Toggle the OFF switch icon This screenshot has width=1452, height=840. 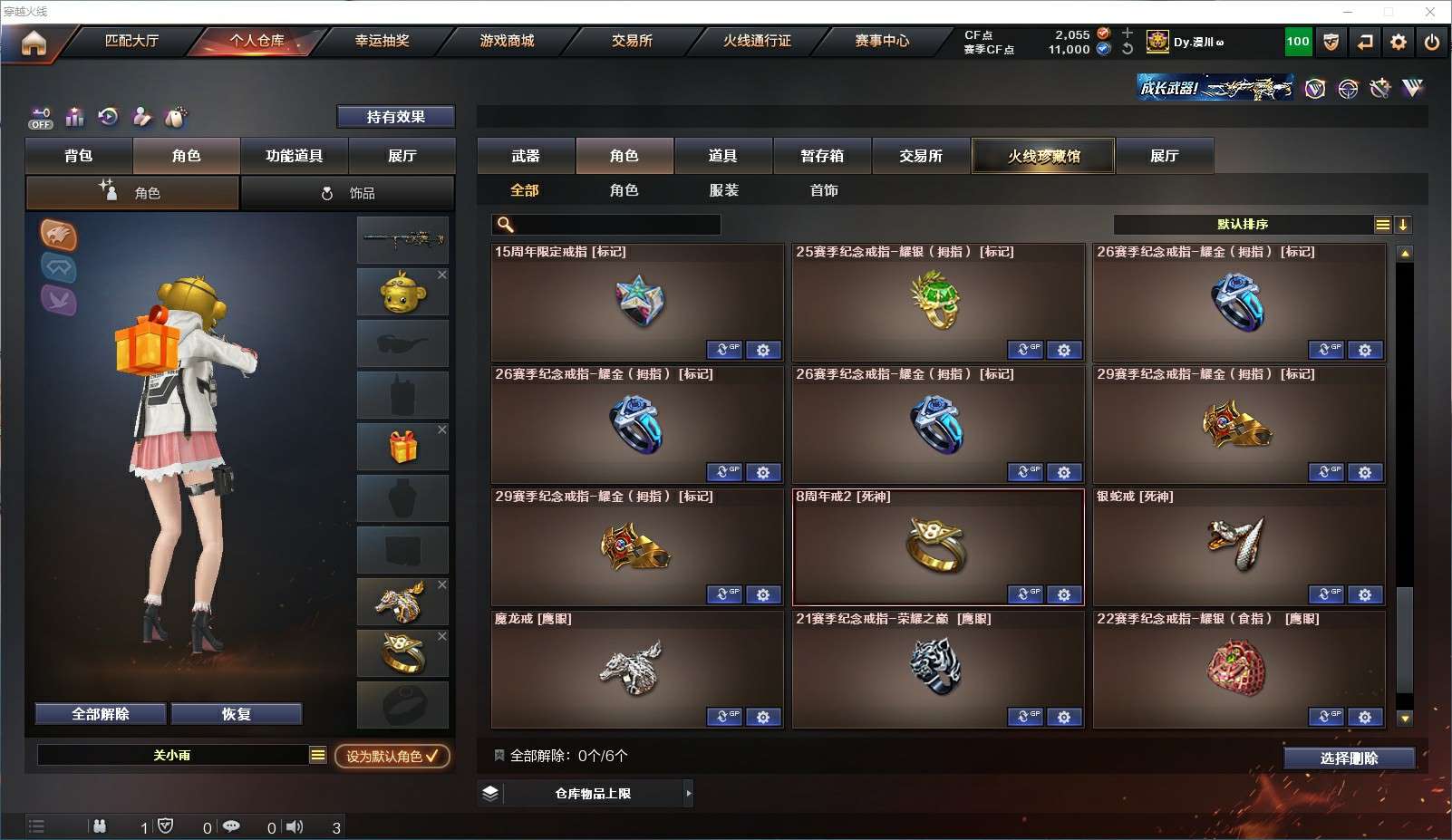(40, 118)
